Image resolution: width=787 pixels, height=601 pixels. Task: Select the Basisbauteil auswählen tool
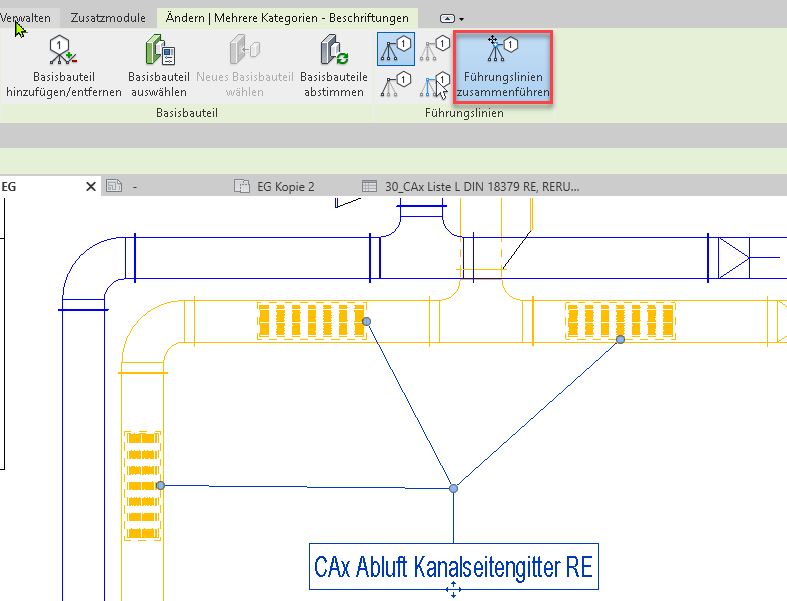click(x=158, y=52)
